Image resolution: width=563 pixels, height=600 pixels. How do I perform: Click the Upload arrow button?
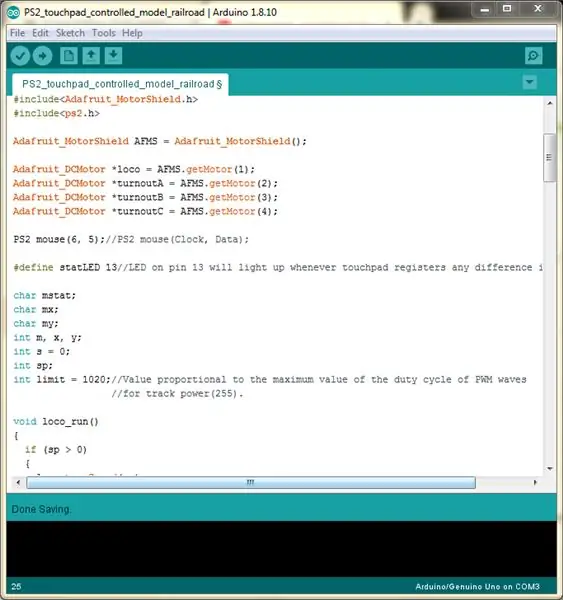point(42,56)
